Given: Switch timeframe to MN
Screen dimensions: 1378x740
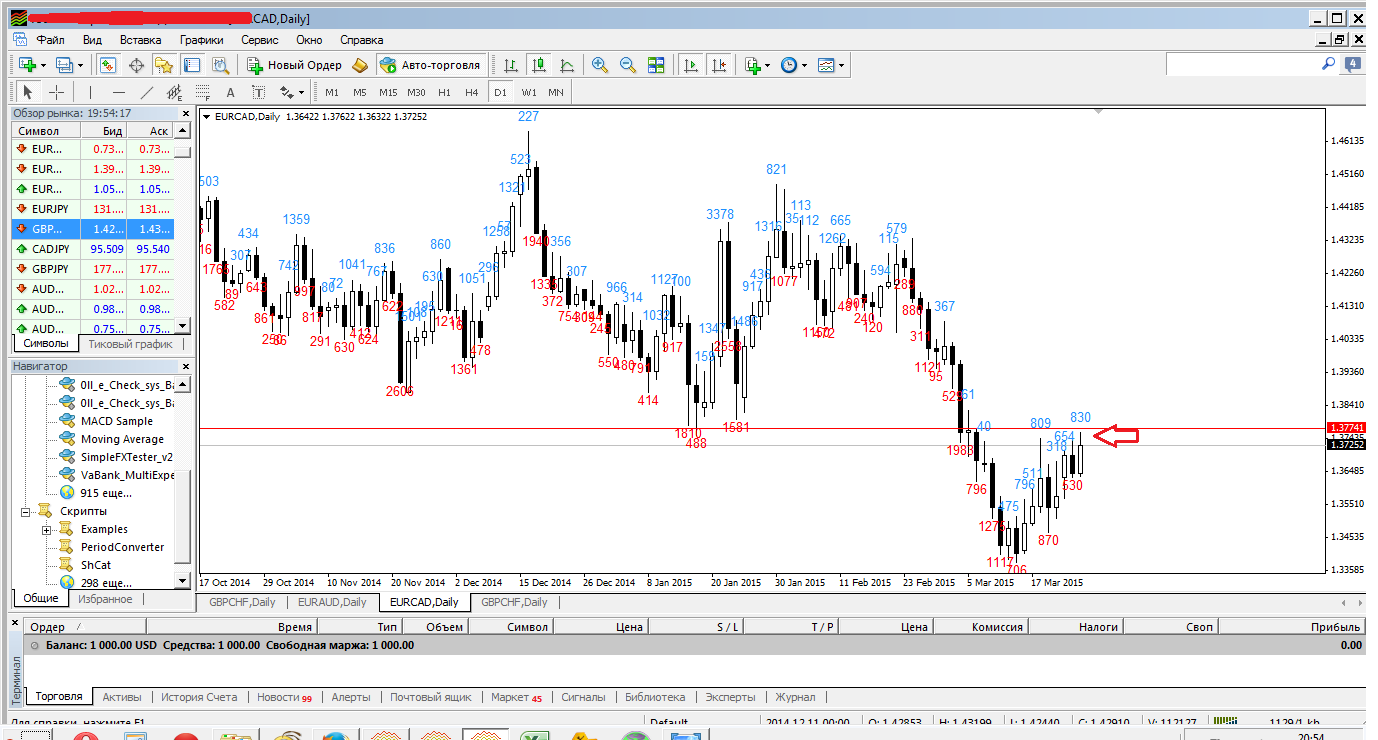Looking at the screenshot, I should (x=556, y=92).
